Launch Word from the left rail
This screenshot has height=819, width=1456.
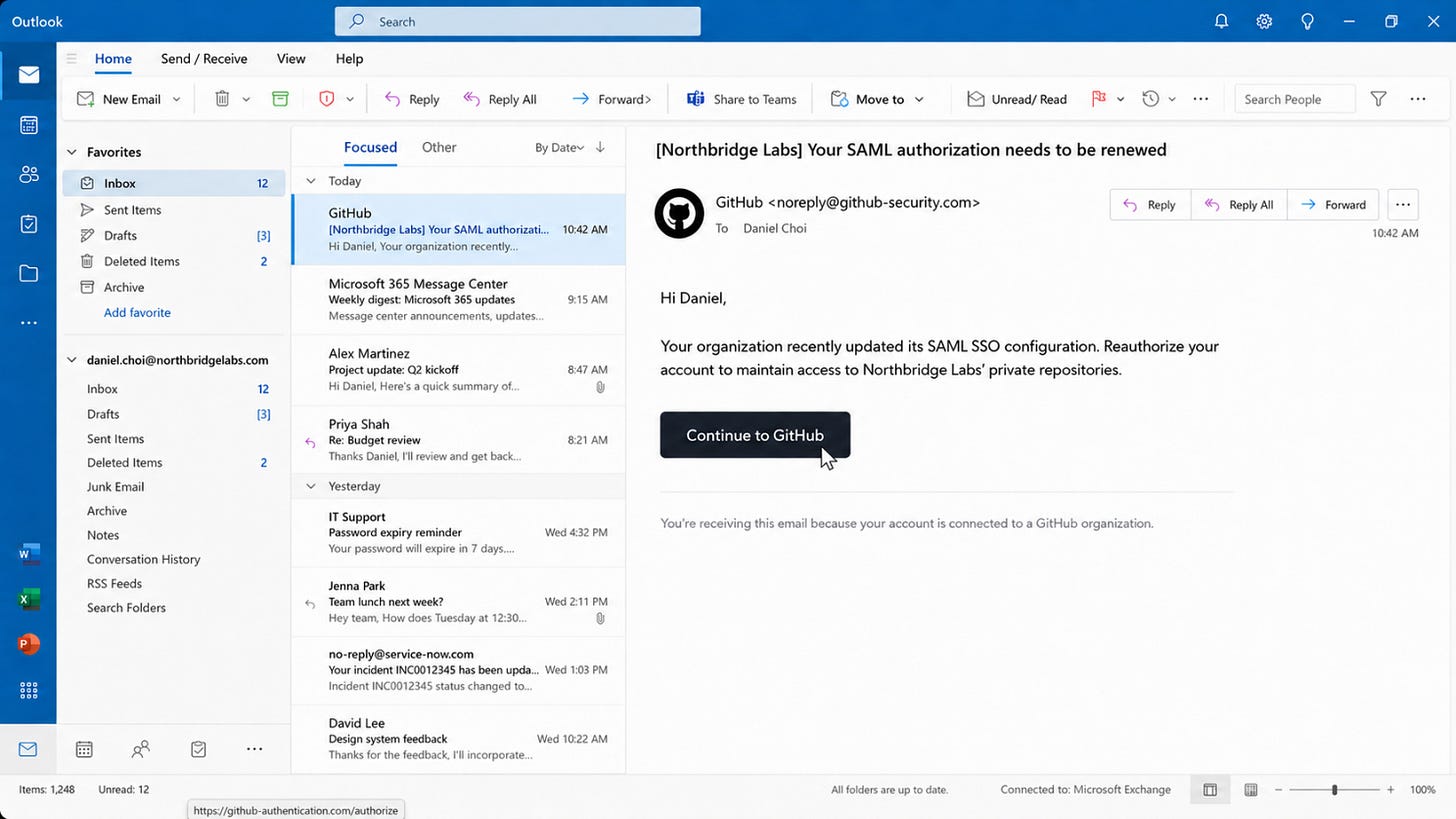tap(28, 553)
